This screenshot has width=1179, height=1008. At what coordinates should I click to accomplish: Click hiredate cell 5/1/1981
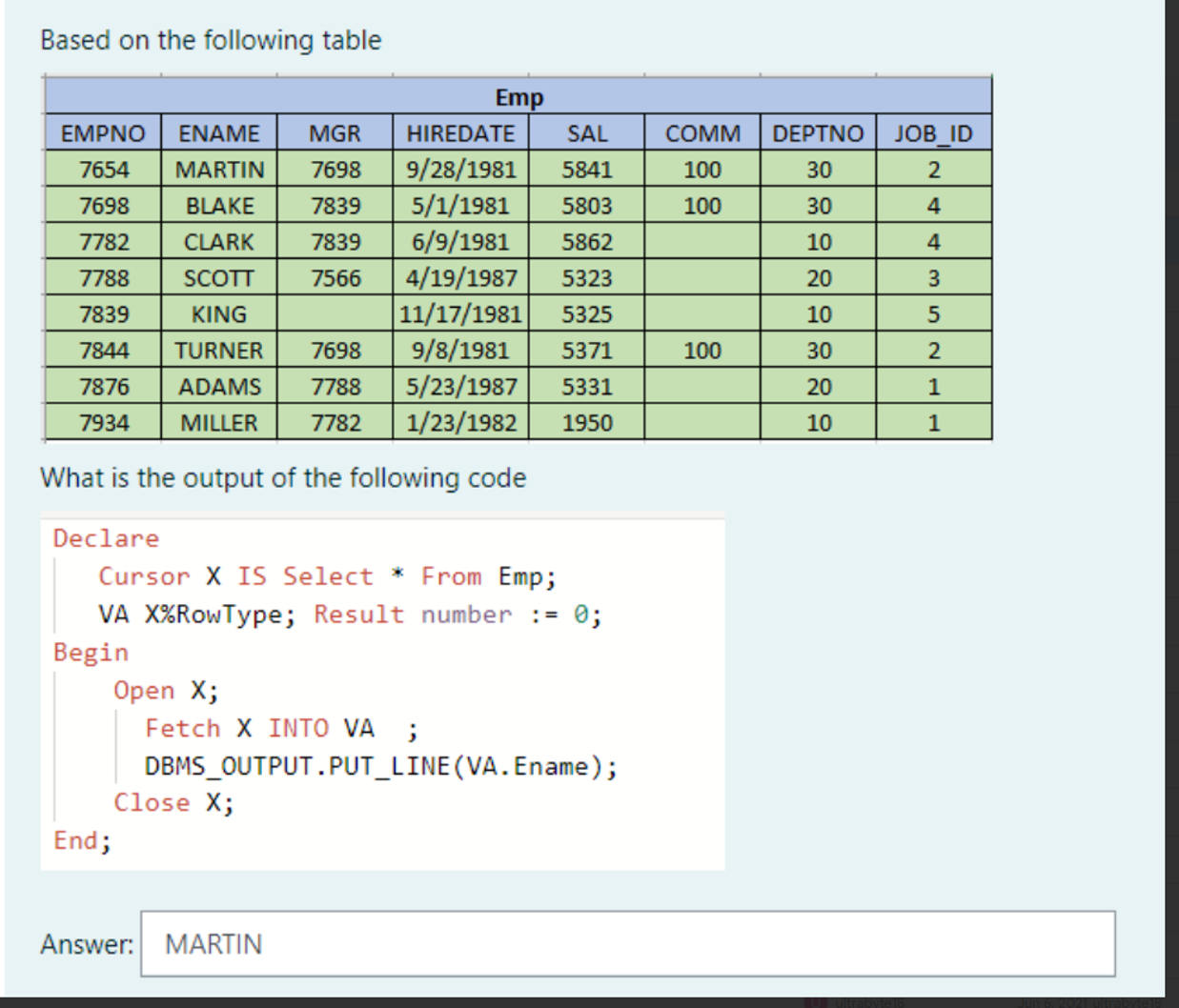(x=460, y=206)
